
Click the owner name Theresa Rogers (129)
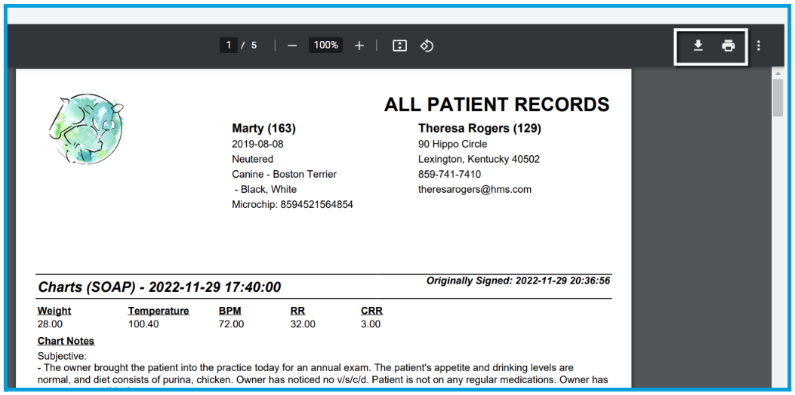point(480,129)
